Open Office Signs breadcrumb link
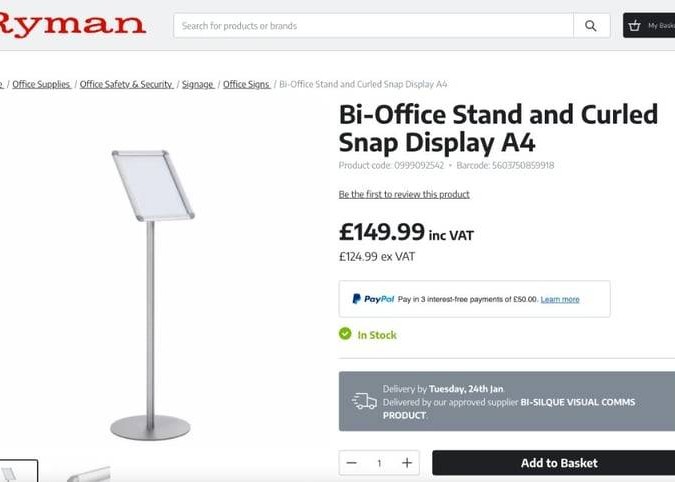The width and height of the screenshot is (675, 482). point(246,84)
